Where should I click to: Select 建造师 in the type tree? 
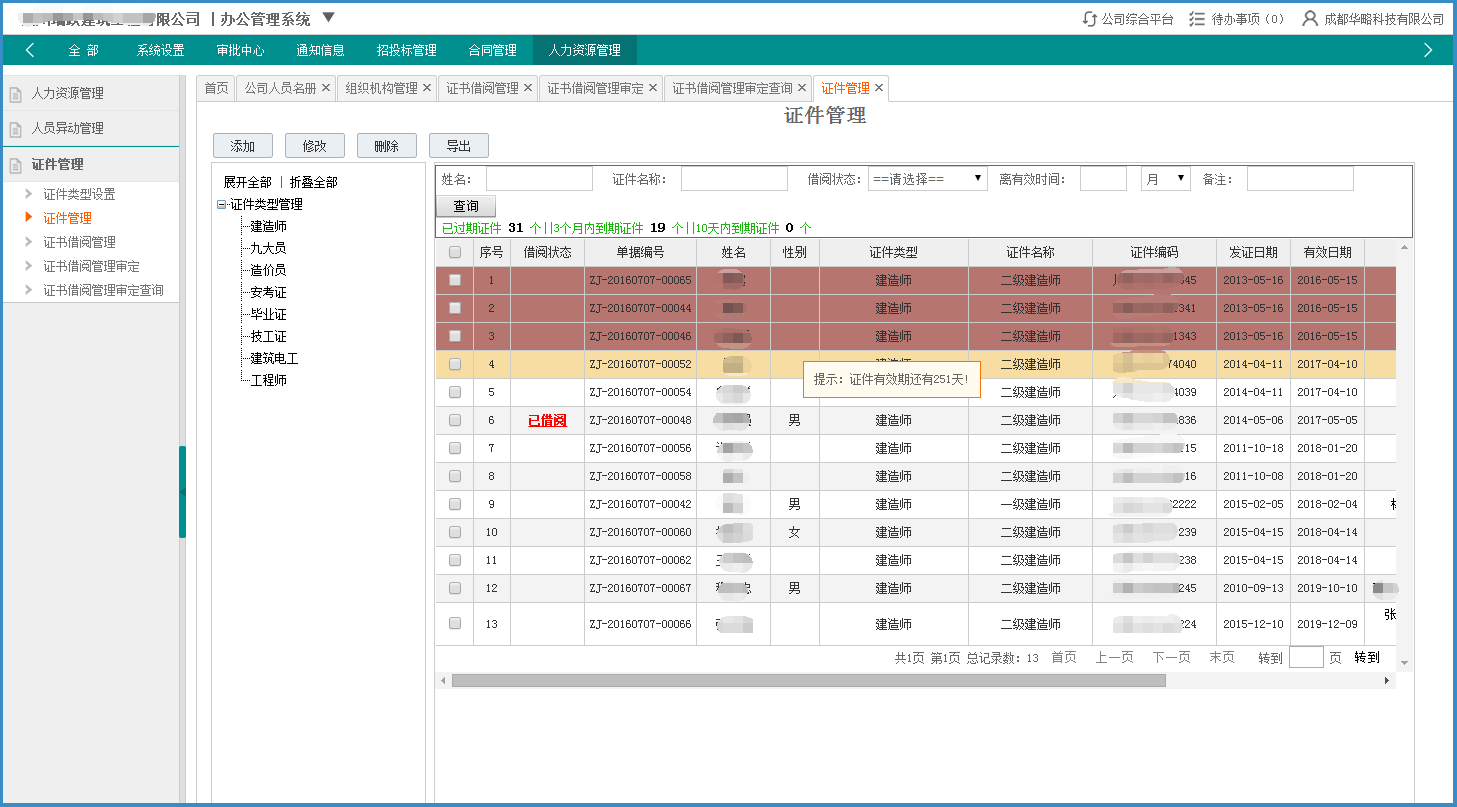click(268, 226)
